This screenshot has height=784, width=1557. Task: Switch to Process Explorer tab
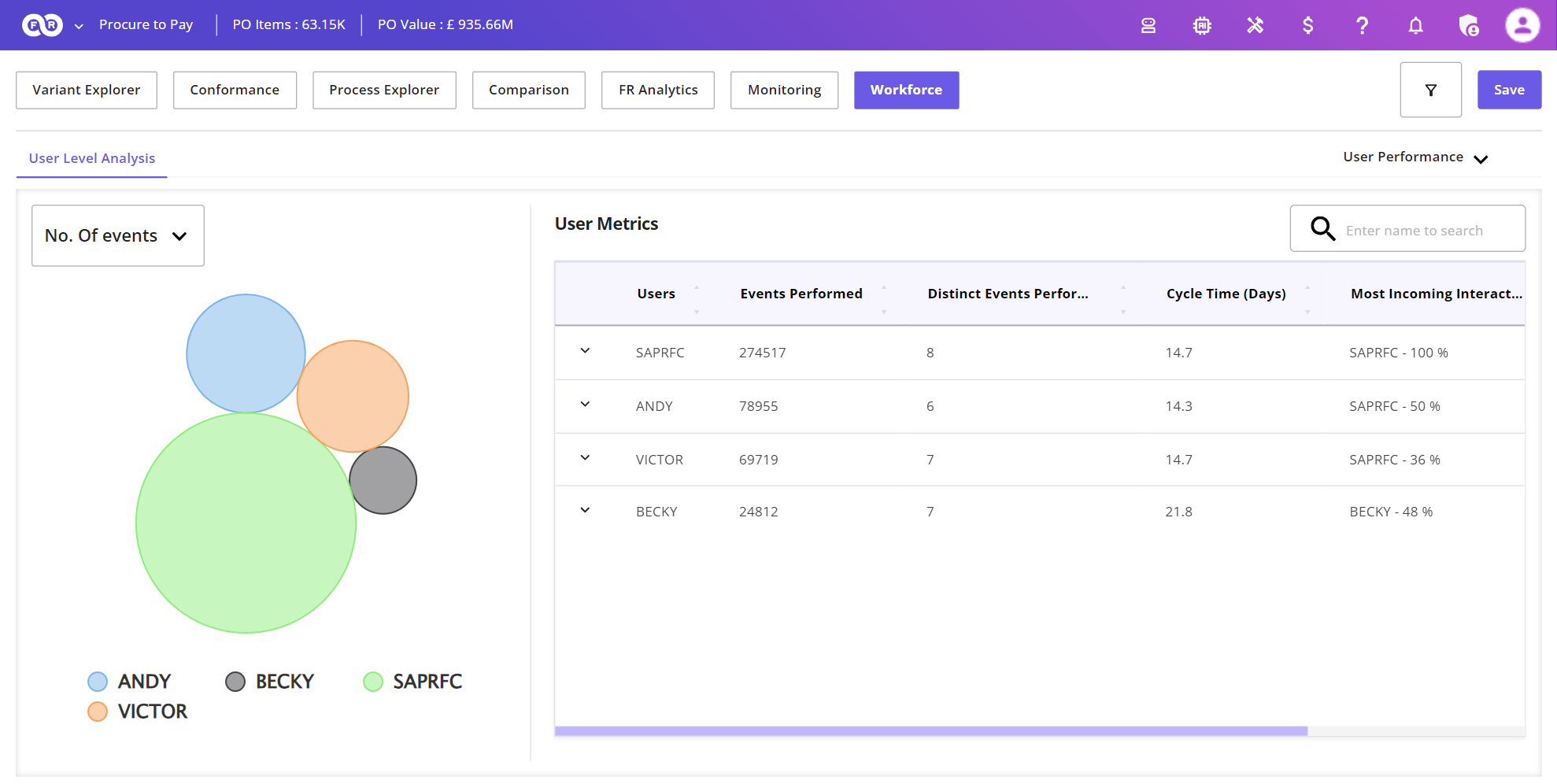click(384, 90)
